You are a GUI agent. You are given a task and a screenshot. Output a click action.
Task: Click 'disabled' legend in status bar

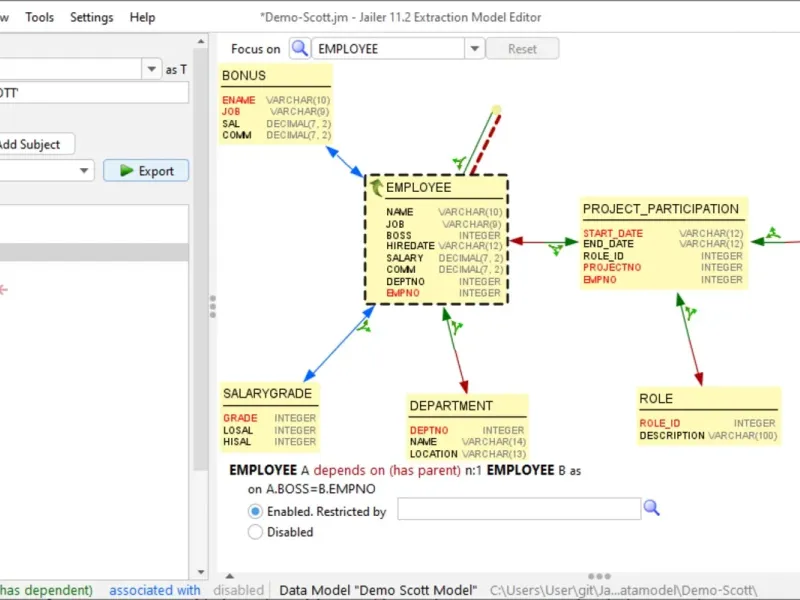click(238, 590)
